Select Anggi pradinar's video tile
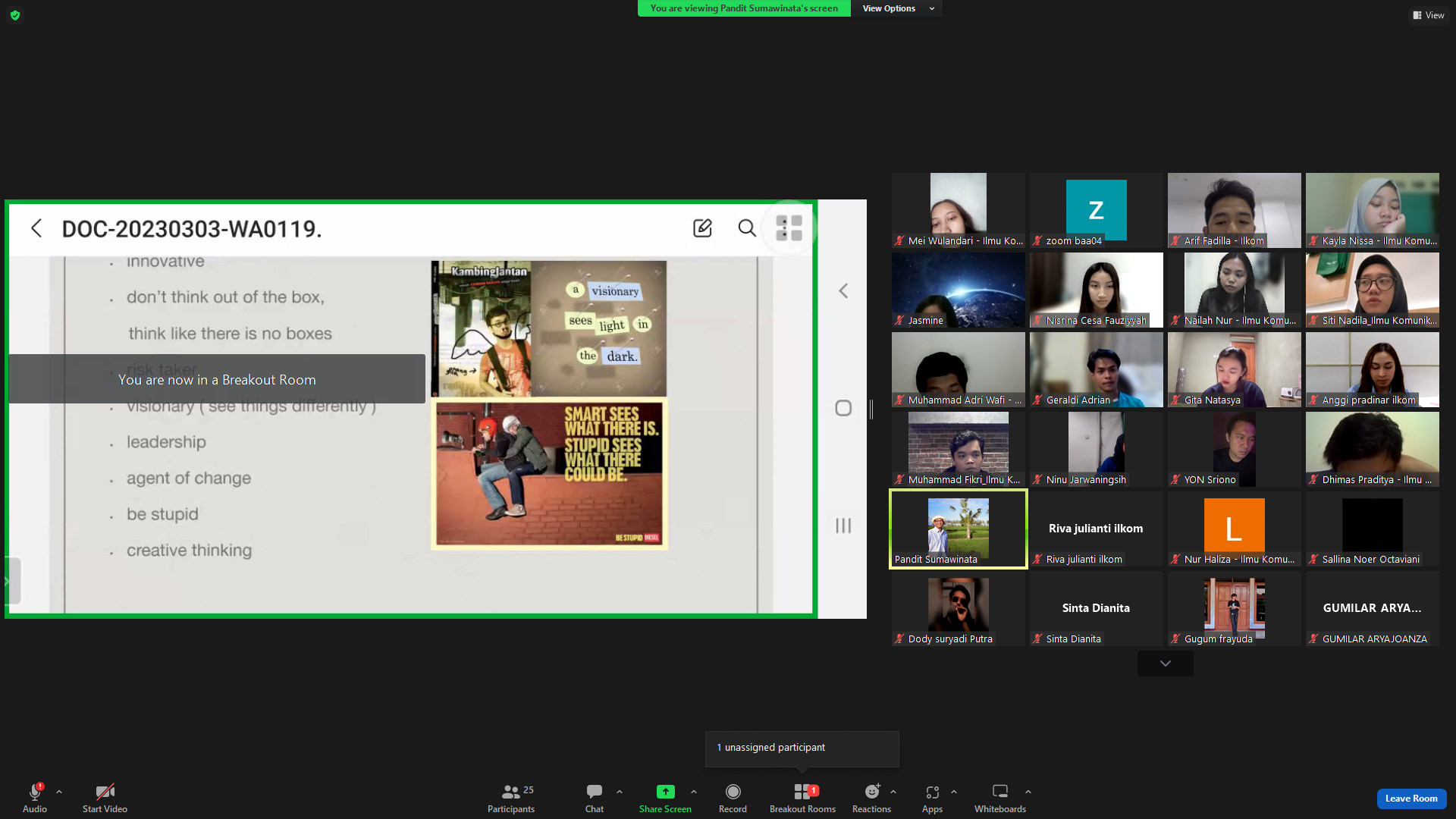The height and width of the screenshot is (819, 1456). tap(1373, 370)
